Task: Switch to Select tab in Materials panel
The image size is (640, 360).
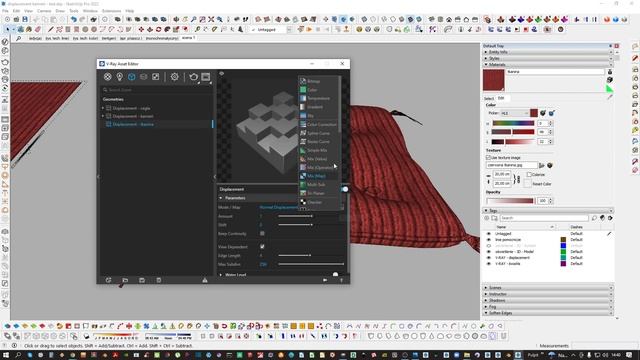Action: 489,98
